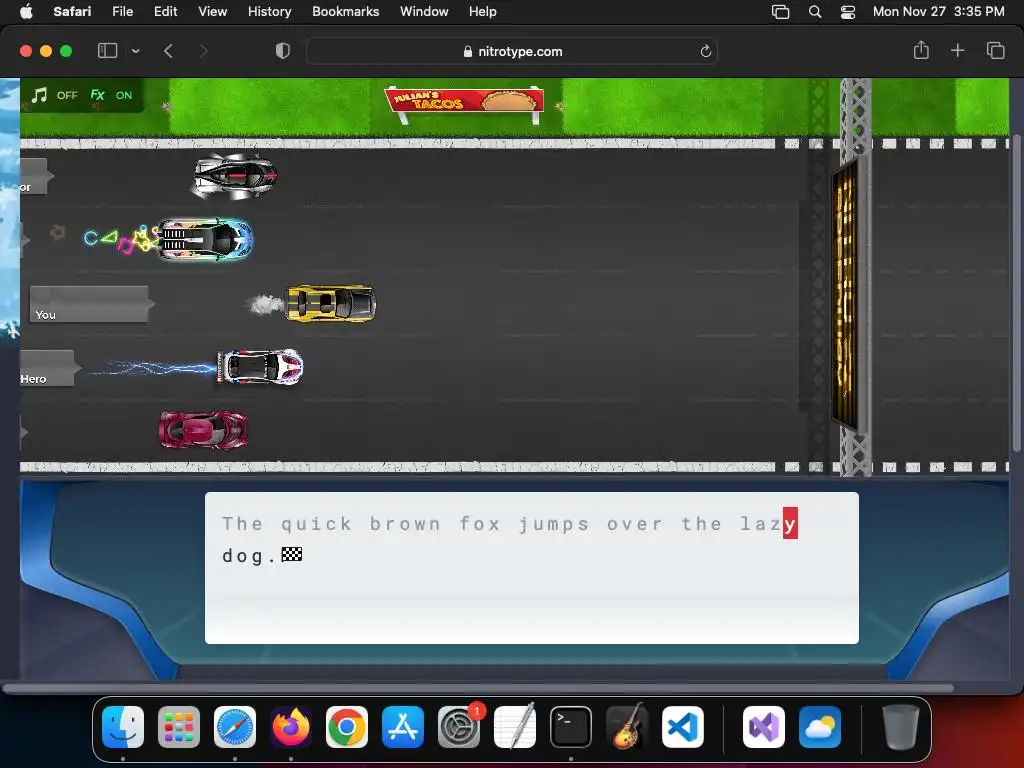Click the dark red car in the bottom lane

[x=203, y=430]
